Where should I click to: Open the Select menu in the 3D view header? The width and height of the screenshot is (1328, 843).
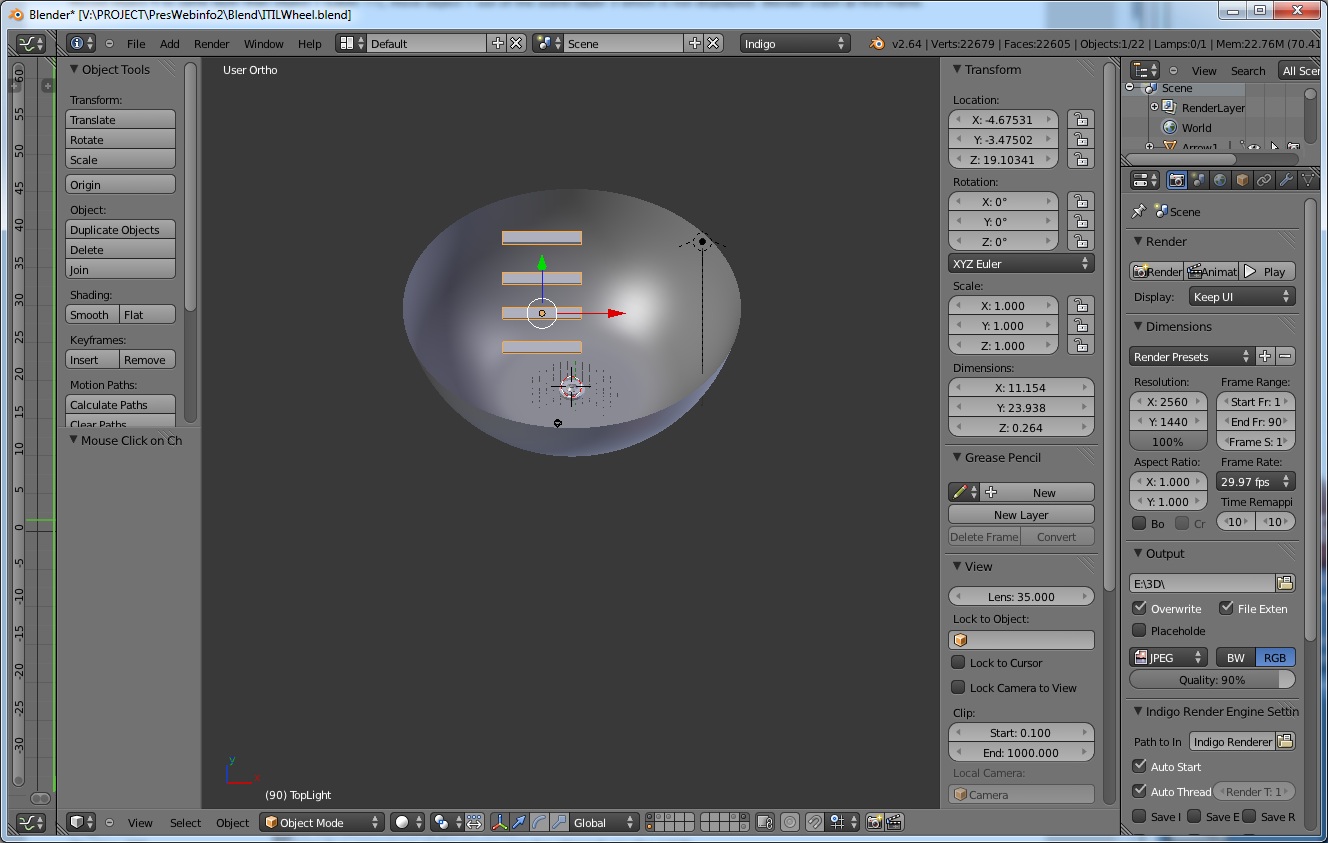click(185, 823)
